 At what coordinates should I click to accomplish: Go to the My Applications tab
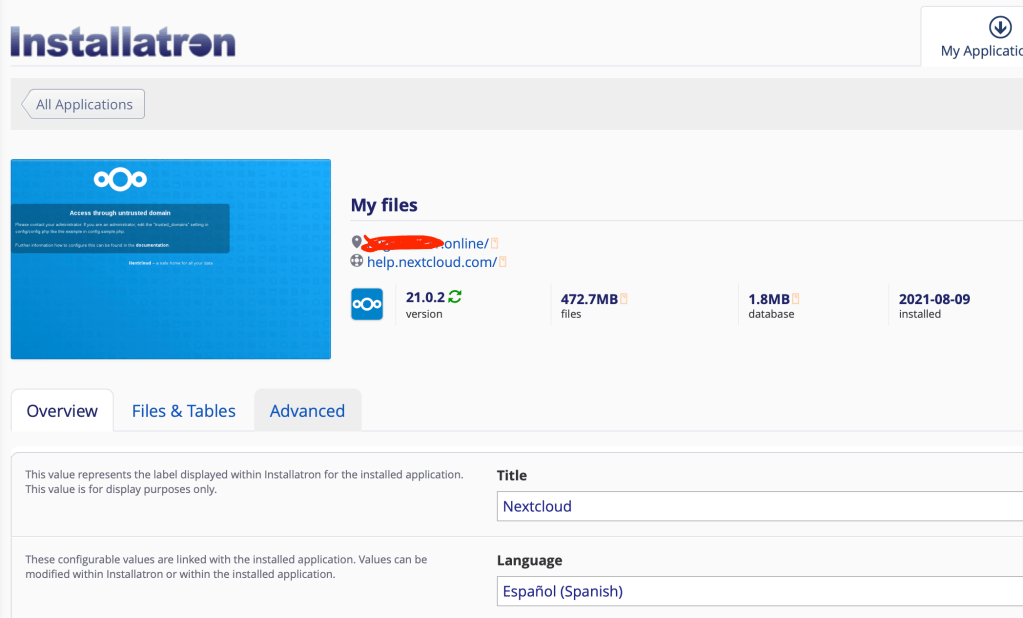[x=980, y=50]
